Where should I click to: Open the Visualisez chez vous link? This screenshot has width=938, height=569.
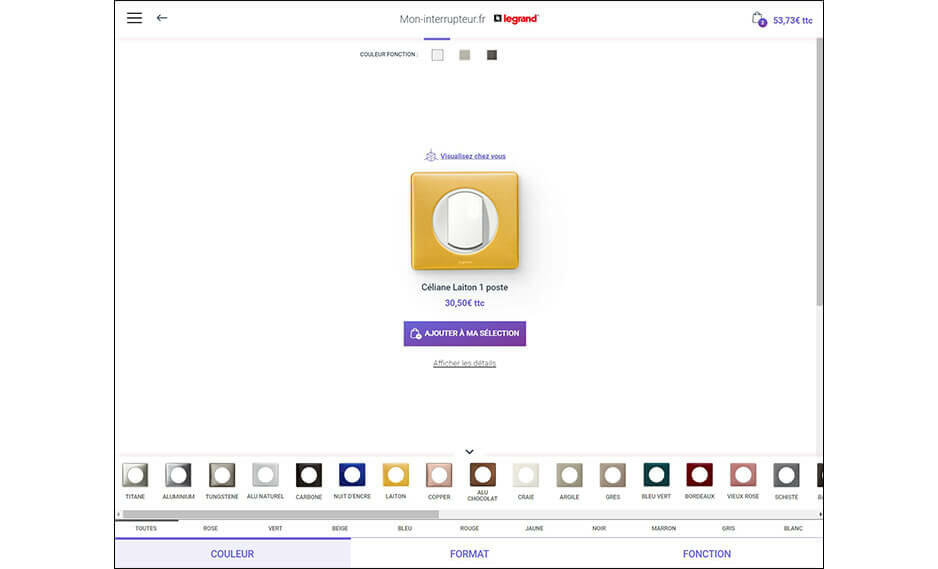(473, 156)
